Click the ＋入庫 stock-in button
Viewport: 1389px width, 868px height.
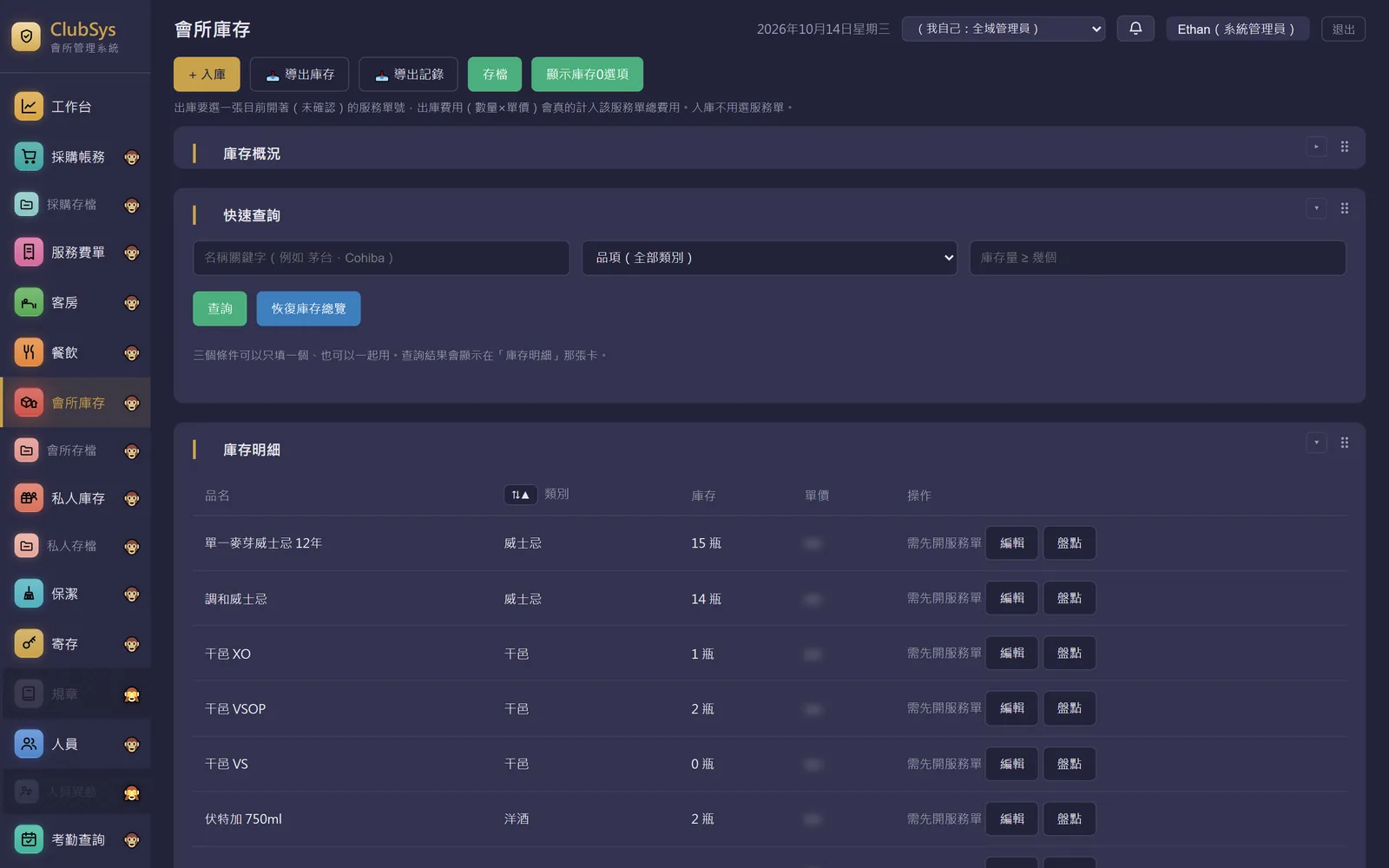pos(207,75)
